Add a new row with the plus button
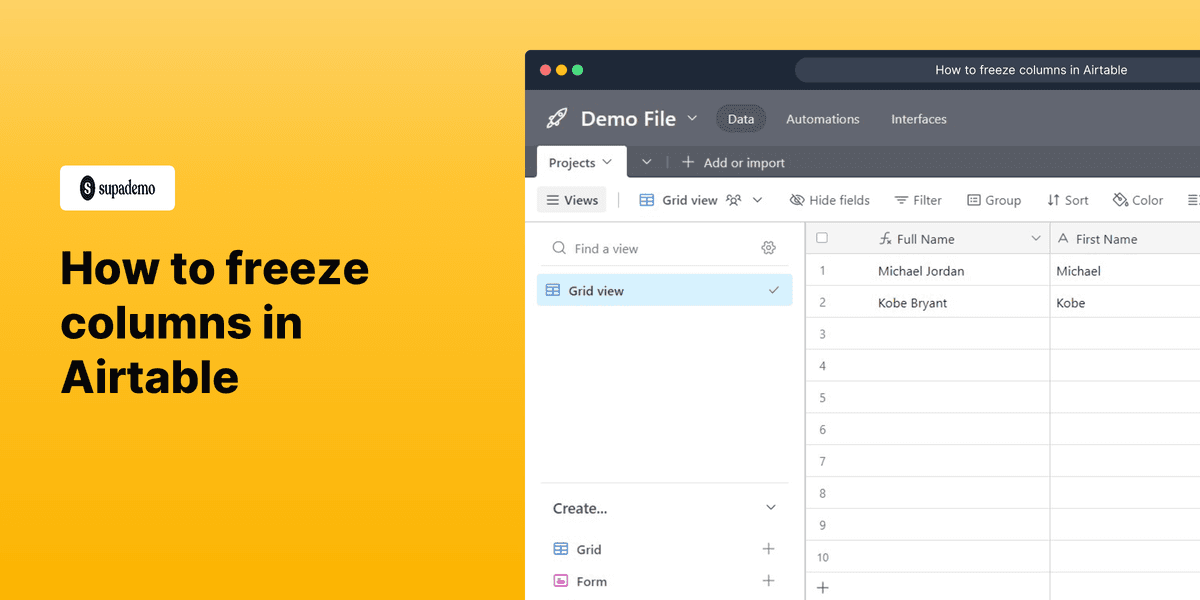This screenshot has width=1200, height=600. pos(822,587)
